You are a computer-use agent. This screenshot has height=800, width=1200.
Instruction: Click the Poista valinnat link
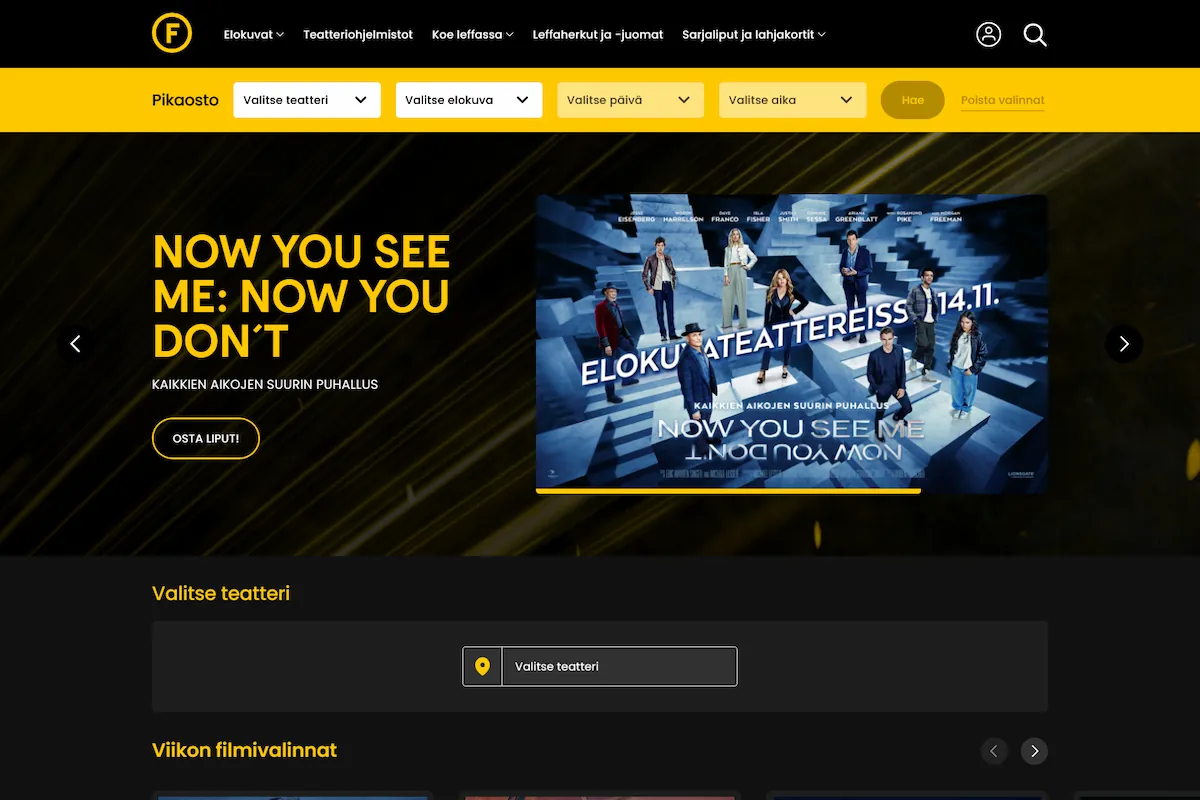pos(1002,100)
